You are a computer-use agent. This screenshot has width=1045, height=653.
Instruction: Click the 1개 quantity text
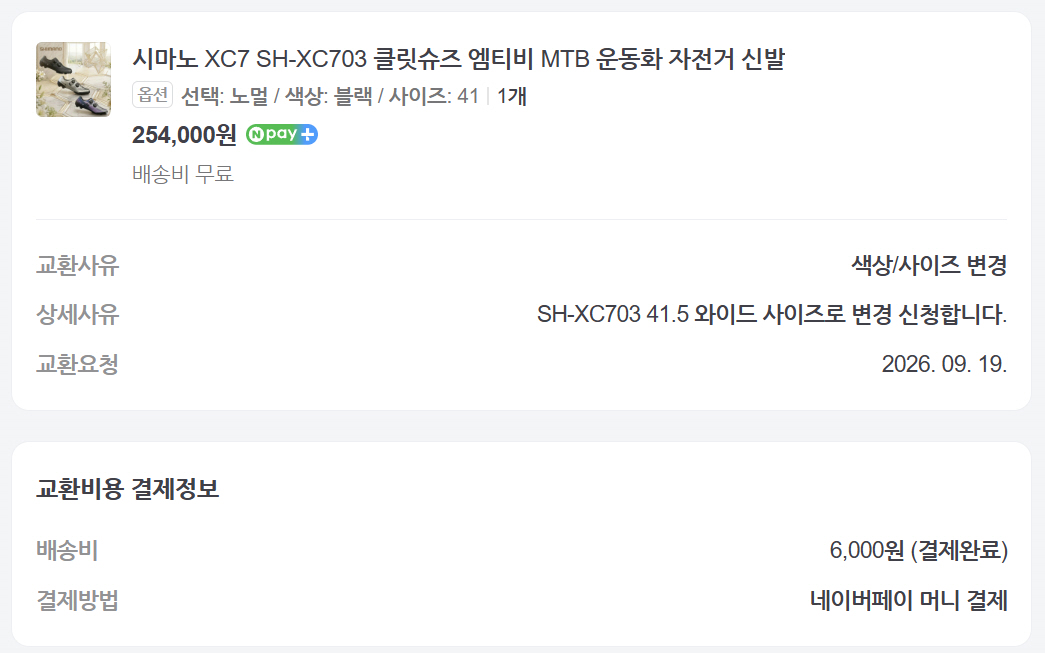click(x=512, y=96)
